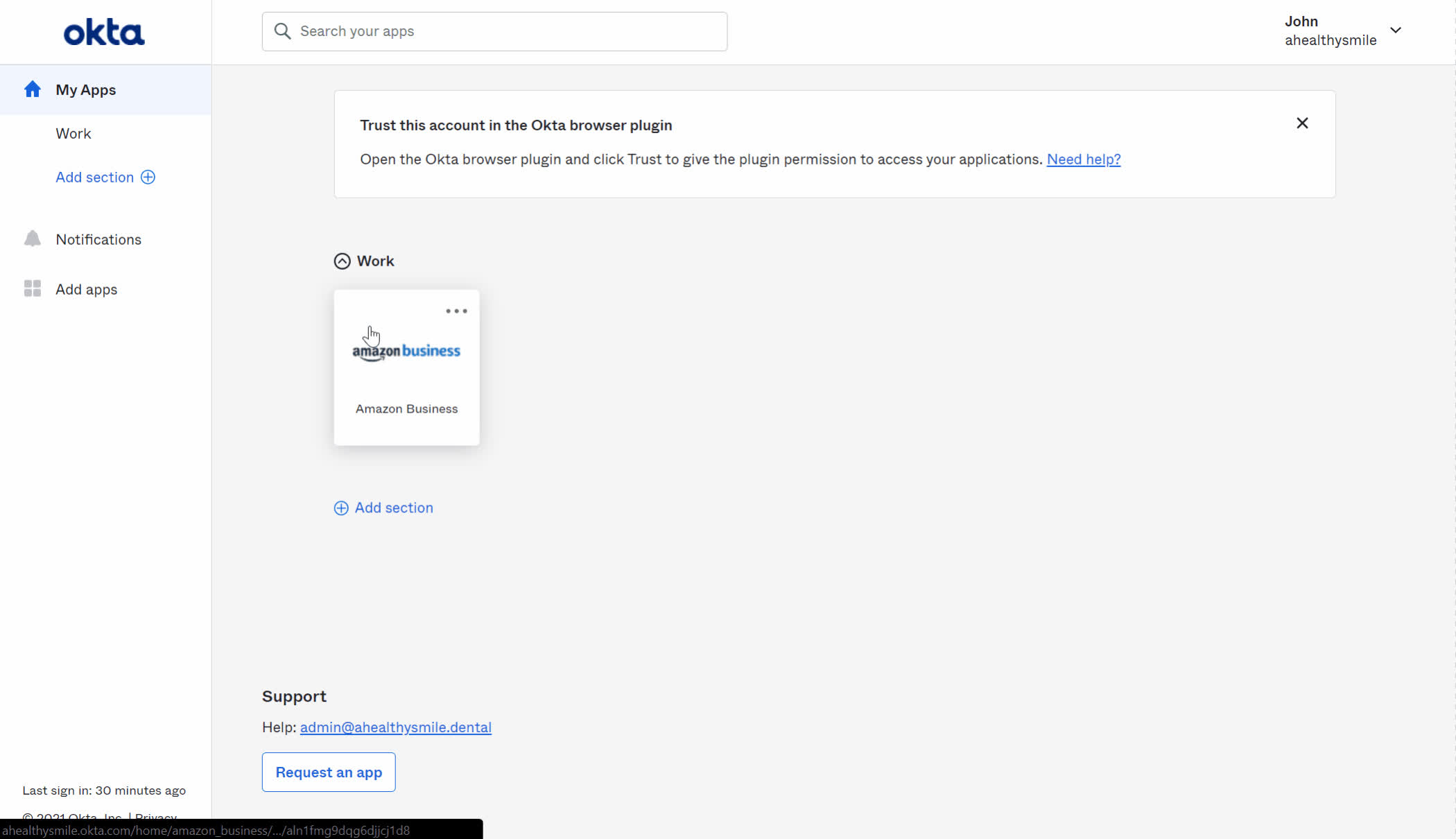Open Add apps in sidebar

pyautogui.click(x=86, y=290)
